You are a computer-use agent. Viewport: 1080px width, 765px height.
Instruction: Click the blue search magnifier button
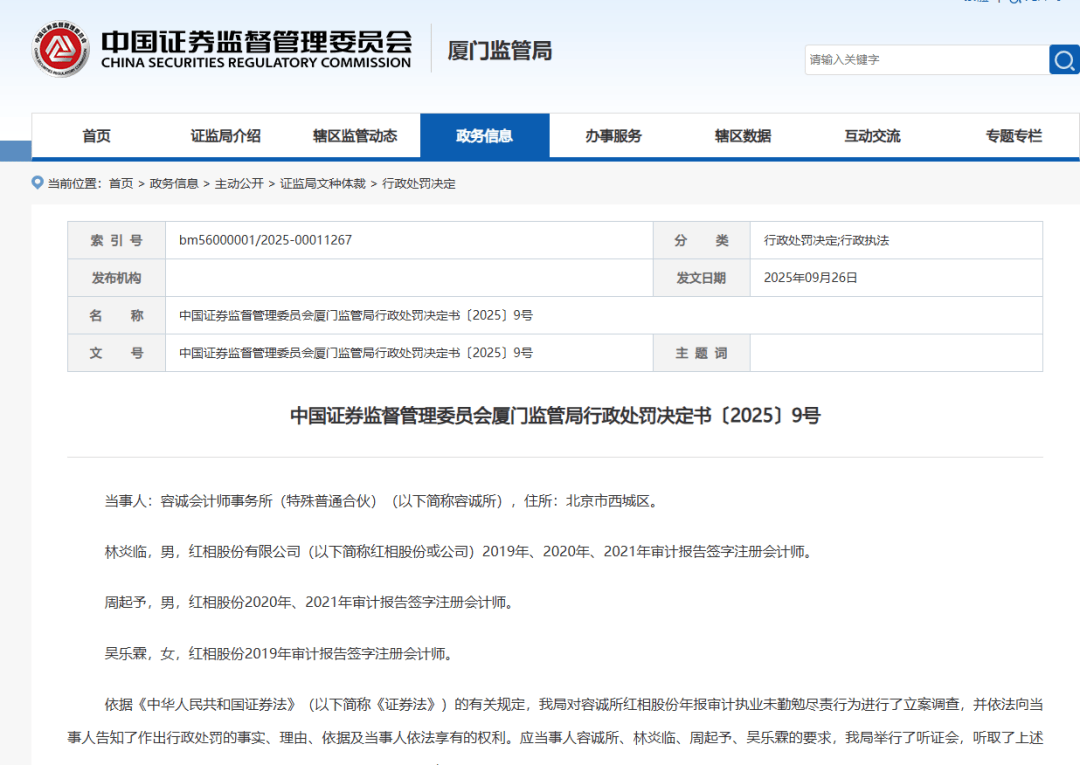pyautogui.click(x=1064, y=60)
